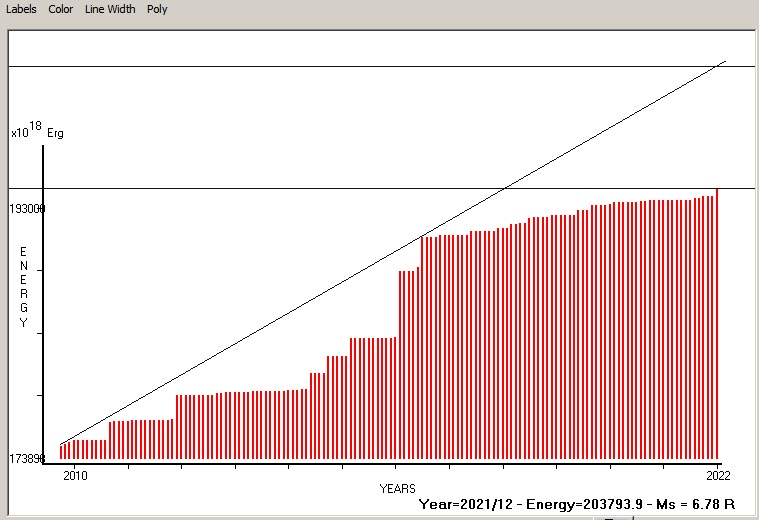Image resolution: width=759 pixels, height=520 pixels.
Task: Click the 193000 y-axis value
Action: point(27,208)
